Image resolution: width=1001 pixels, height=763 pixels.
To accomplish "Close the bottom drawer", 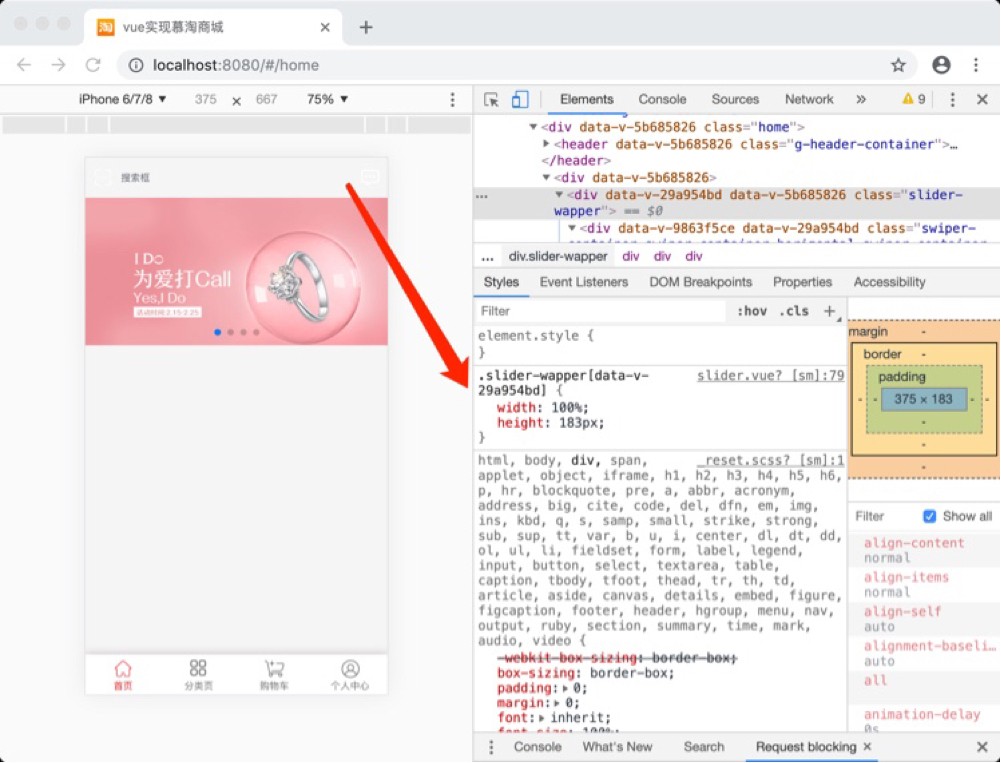I will (982, 747).
